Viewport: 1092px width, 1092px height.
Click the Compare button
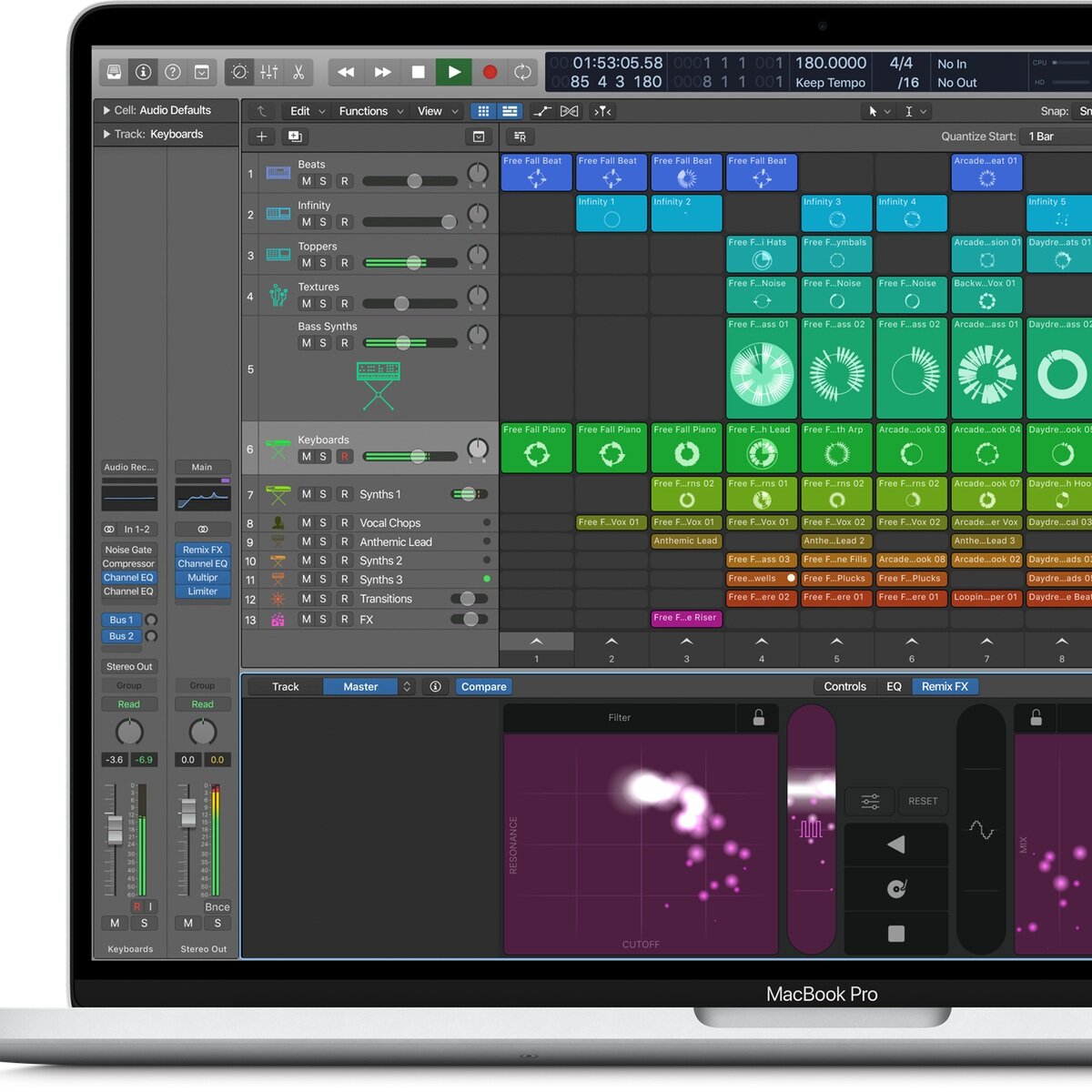[483, 687]
